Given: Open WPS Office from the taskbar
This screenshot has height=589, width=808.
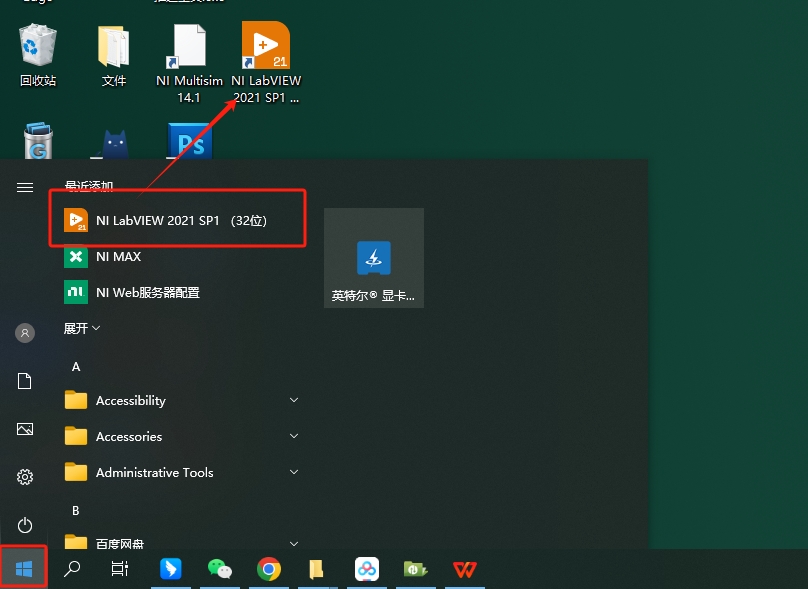Looking at the screenshot, I should pyautogui.click(x=464, y=569).
